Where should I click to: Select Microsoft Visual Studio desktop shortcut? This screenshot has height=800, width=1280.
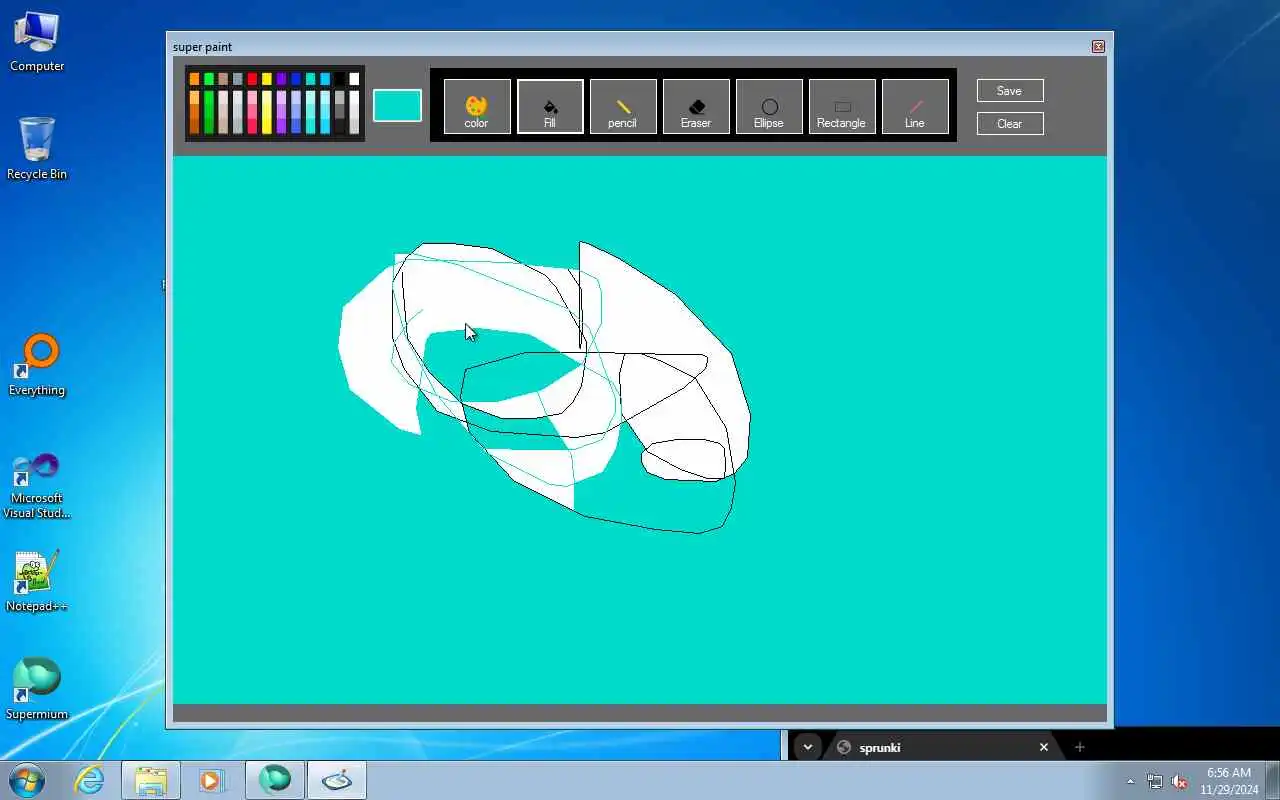pos(37,486)
